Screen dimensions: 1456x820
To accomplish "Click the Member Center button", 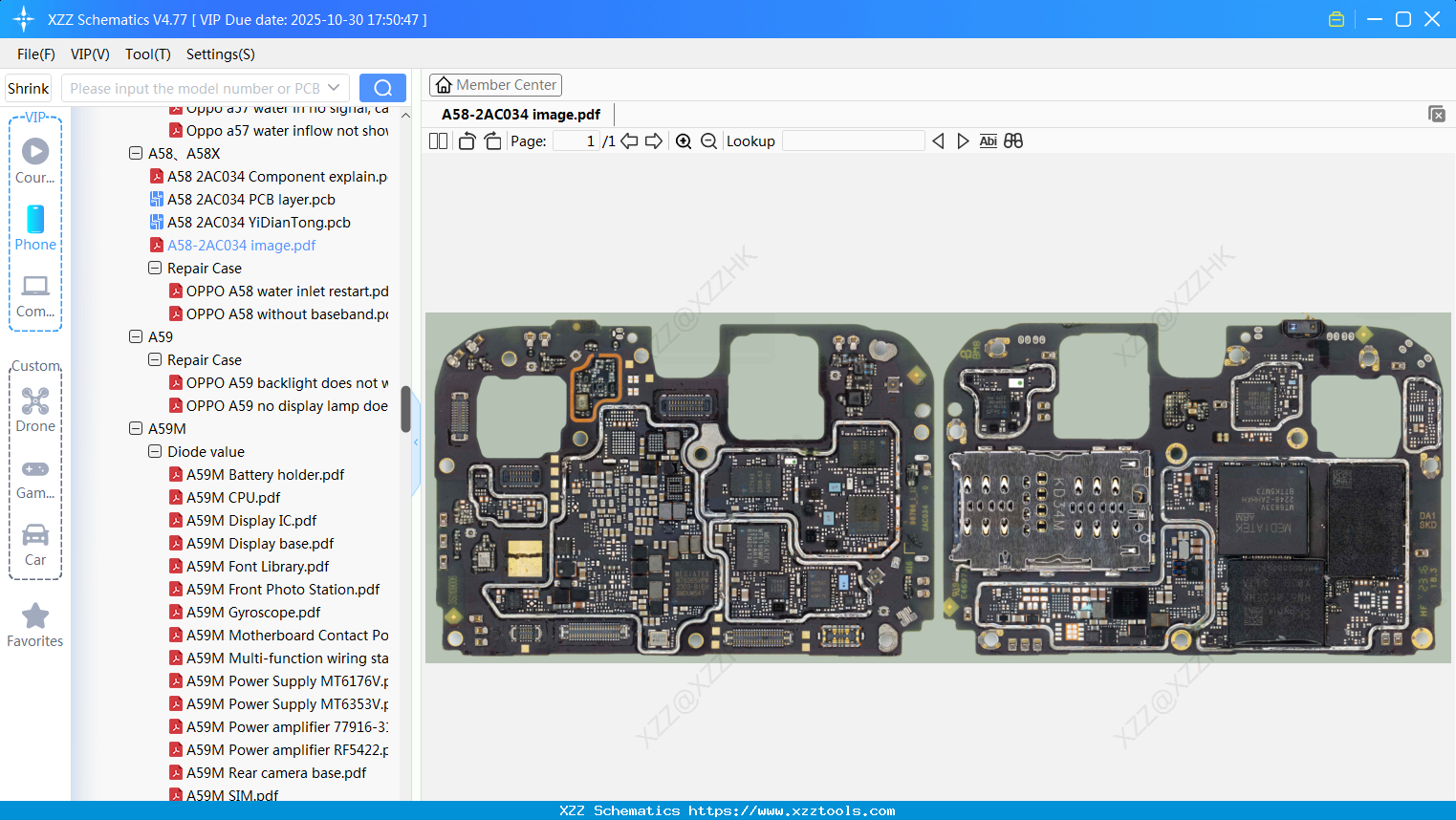I will (x=495, y=85).
